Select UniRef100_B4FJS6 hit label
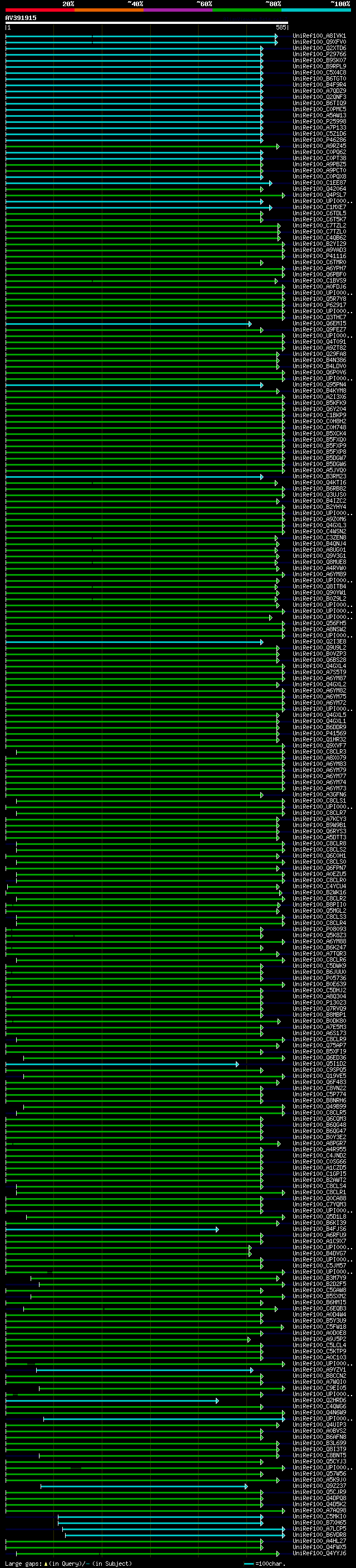This screenshot has width=356, height=1568. [x=319, y=1229]
